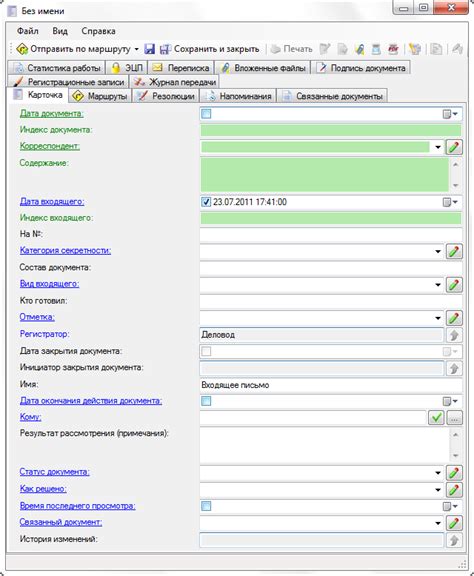
Task: Click the Категория секретности link label
Action: pyautogui.click(x=65, y=251)
